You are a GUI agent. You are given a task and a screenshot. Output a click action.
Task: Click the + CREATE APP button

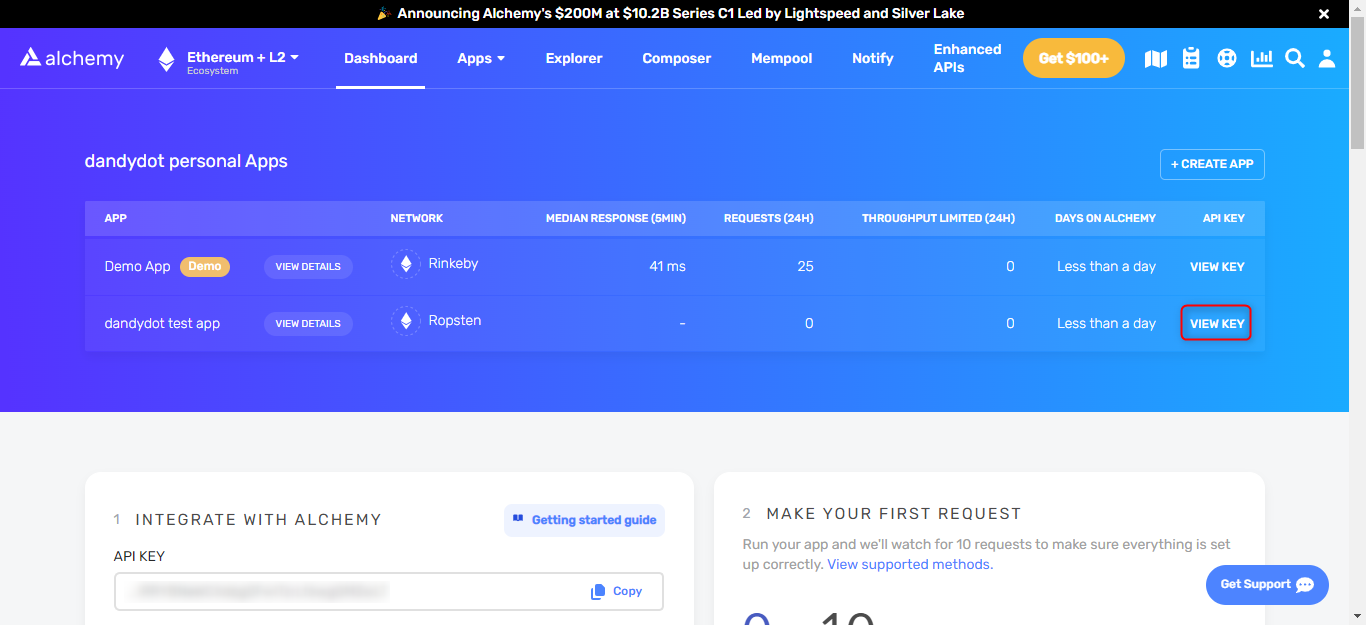tap(1212, 164)
